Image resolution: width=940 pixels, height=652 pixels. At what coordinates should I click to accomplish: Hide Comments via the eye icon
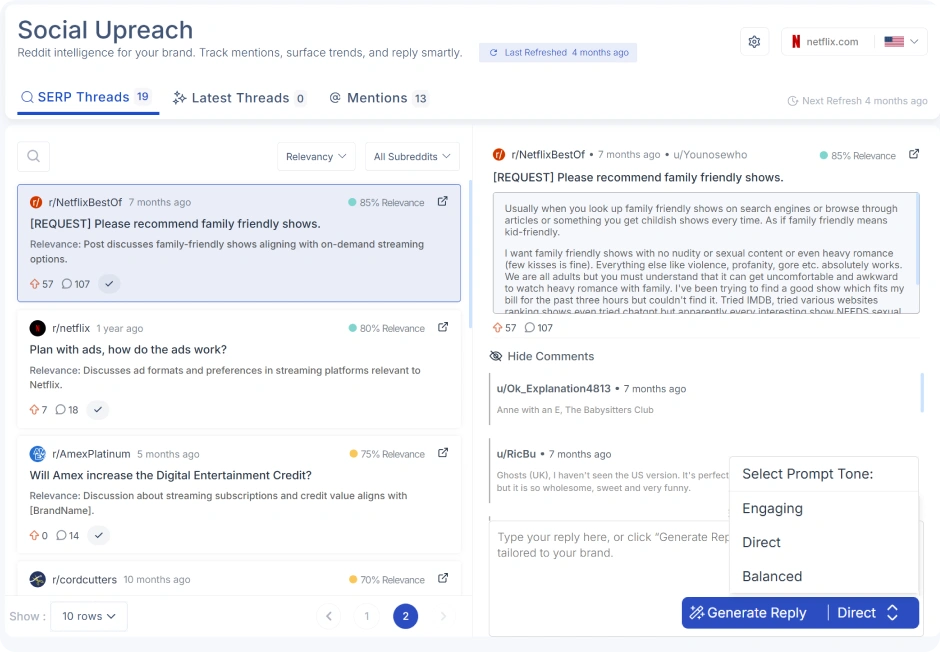[496, 357]
